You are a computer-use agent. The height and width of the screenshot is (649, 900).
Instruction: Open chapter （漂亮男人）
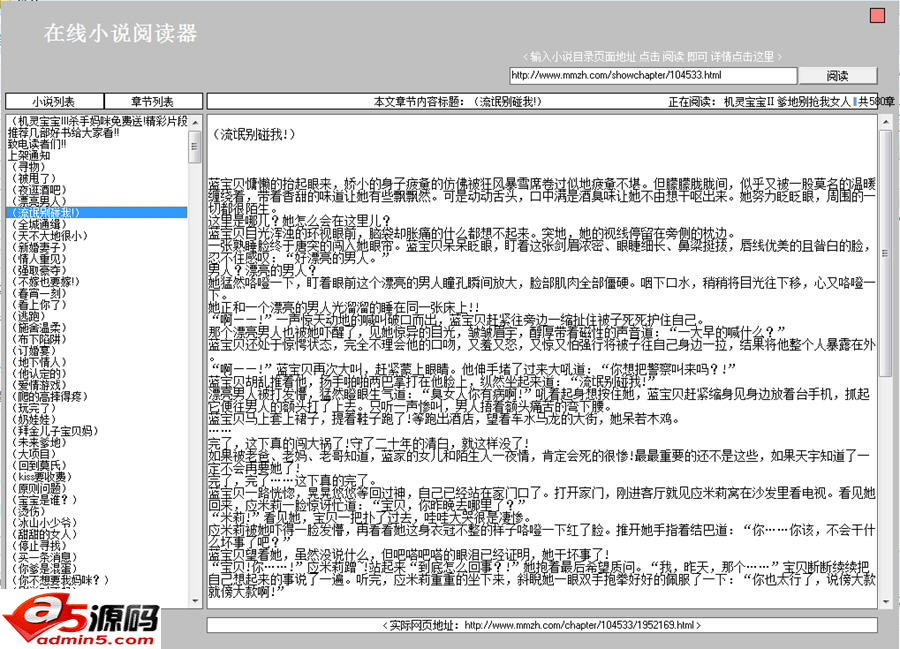coord(38,201)
